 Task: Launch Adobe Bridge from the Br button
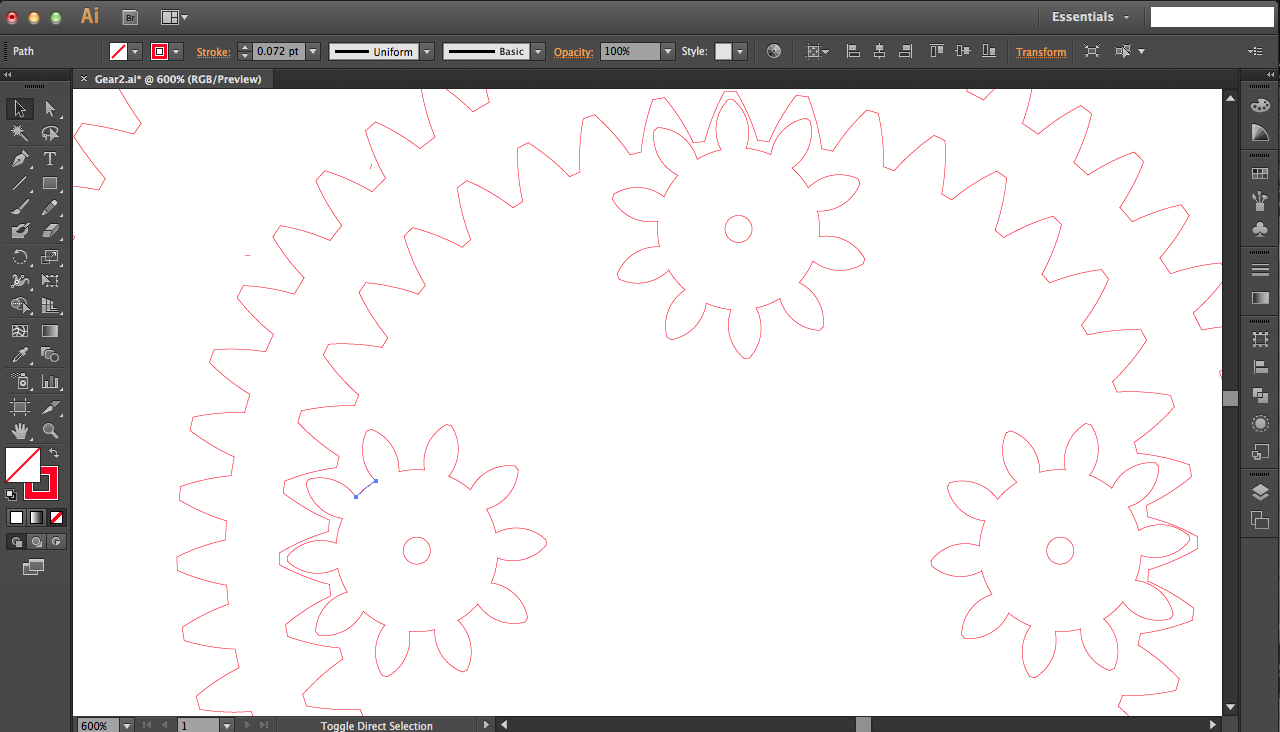(x=130, y=17)
